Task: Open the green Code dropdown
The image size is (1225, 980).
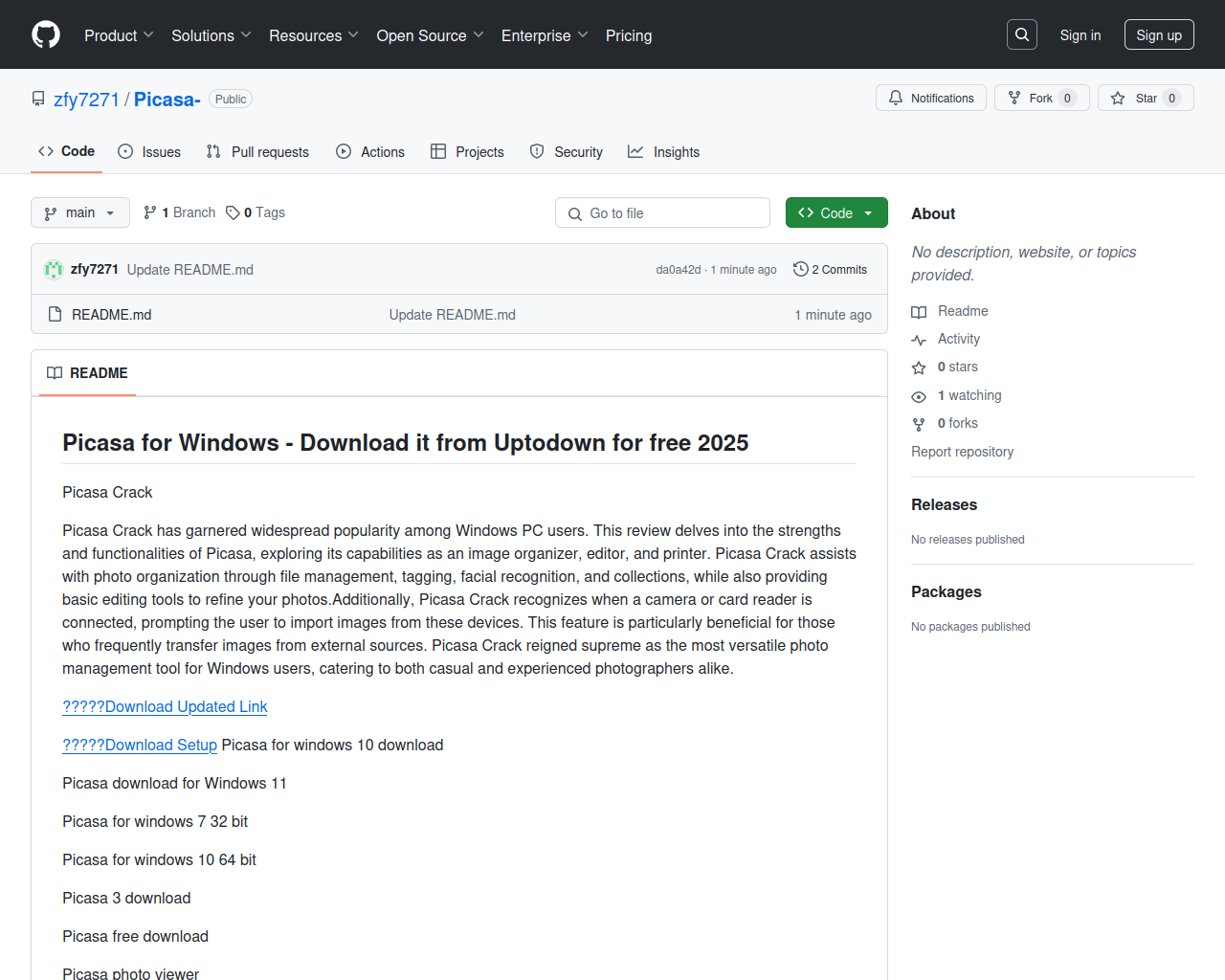Action: point(836,212)
